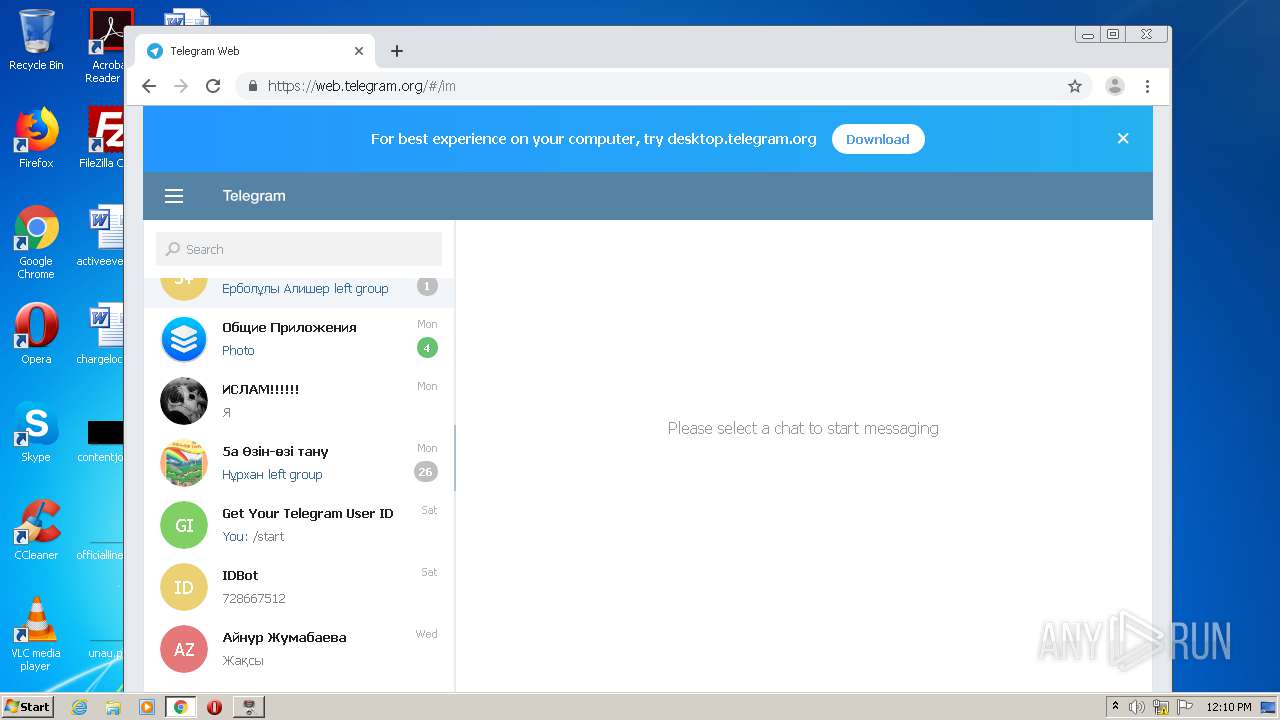Open the Telegram hamburger menu
1280x720 pixels.
[174, 196]
